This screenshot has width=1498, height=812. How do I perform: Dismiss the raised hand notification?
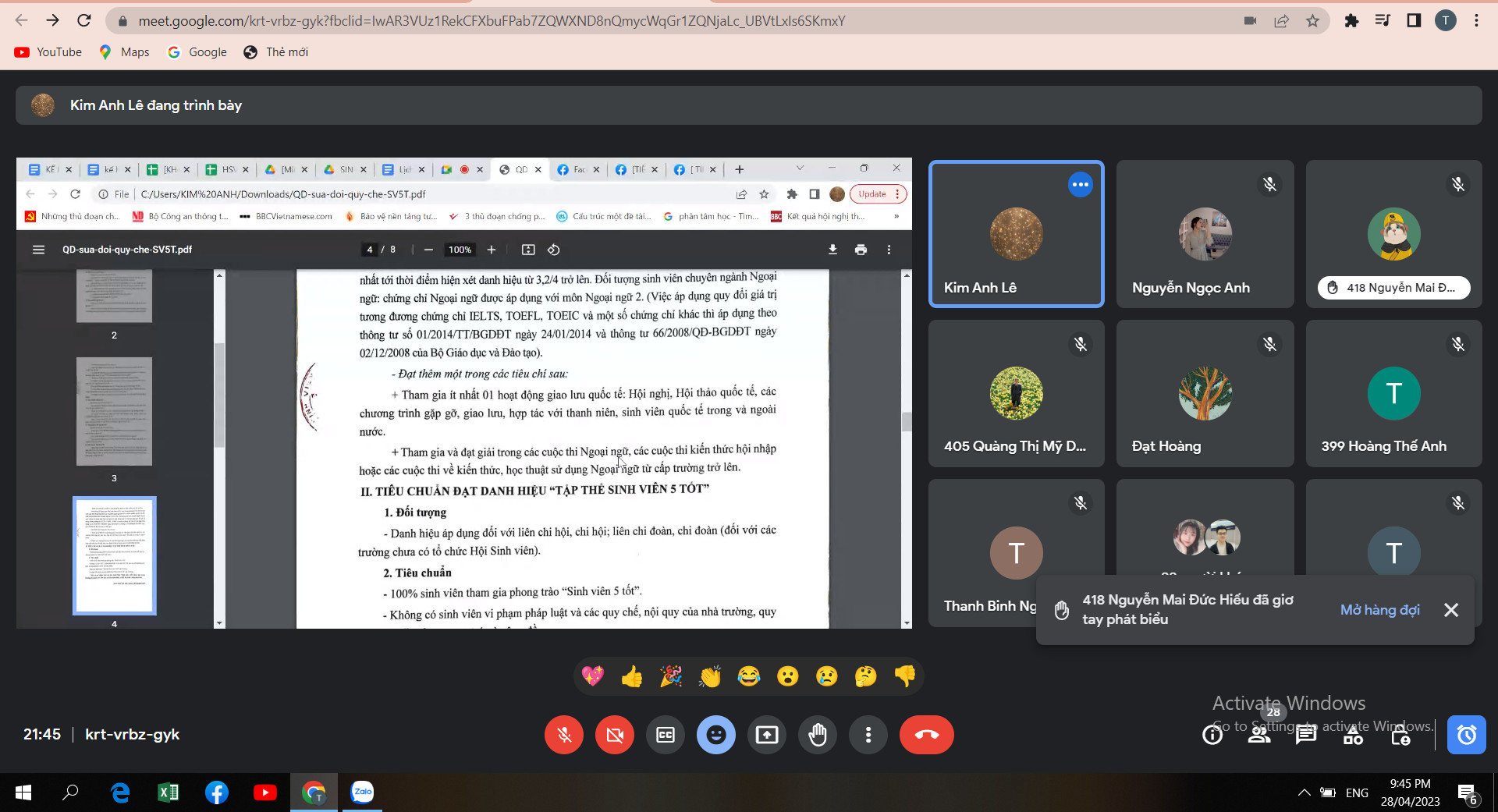1451,610
